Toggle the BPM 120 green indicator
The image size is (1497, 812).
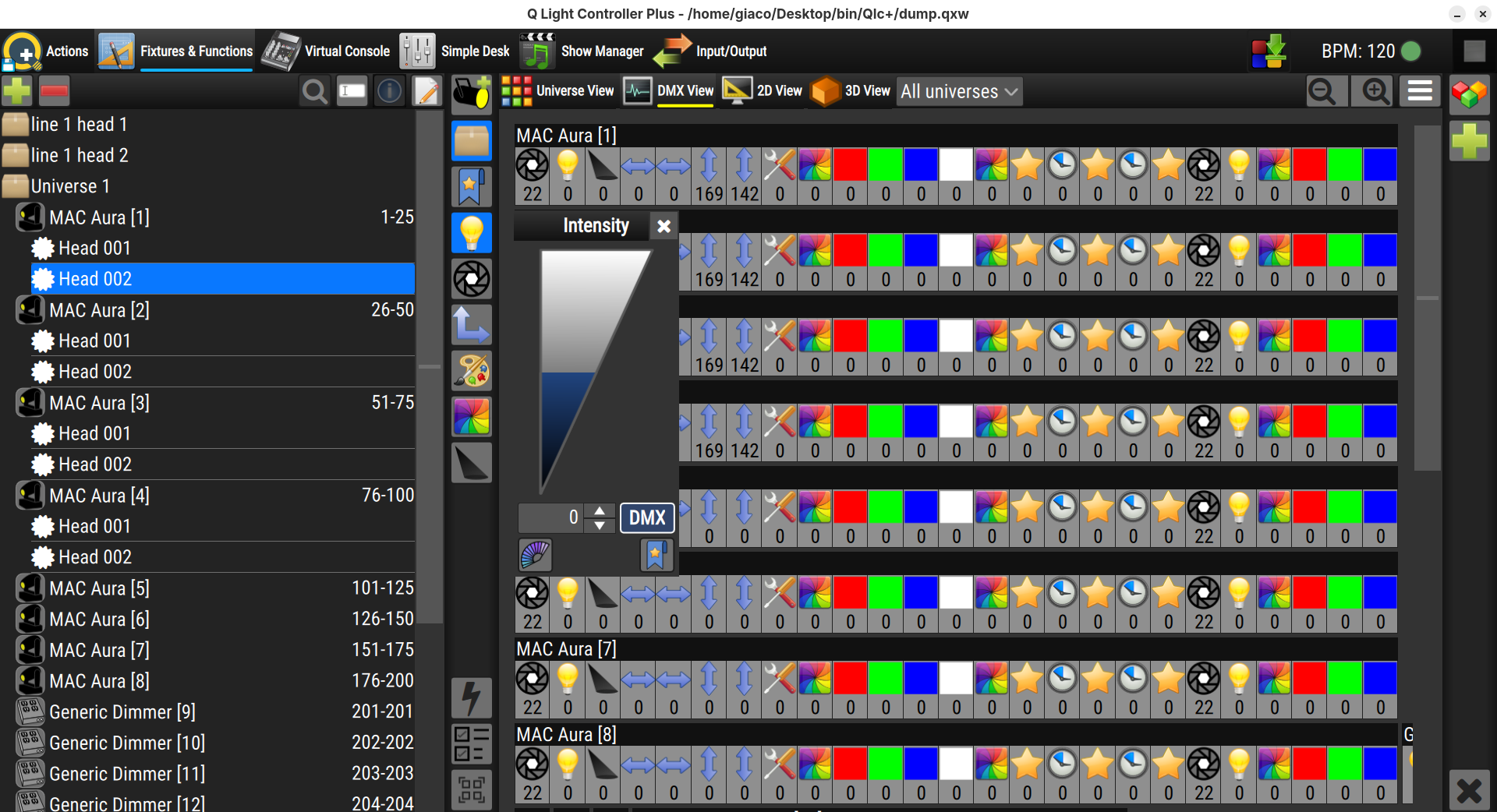coord(1411,51)
